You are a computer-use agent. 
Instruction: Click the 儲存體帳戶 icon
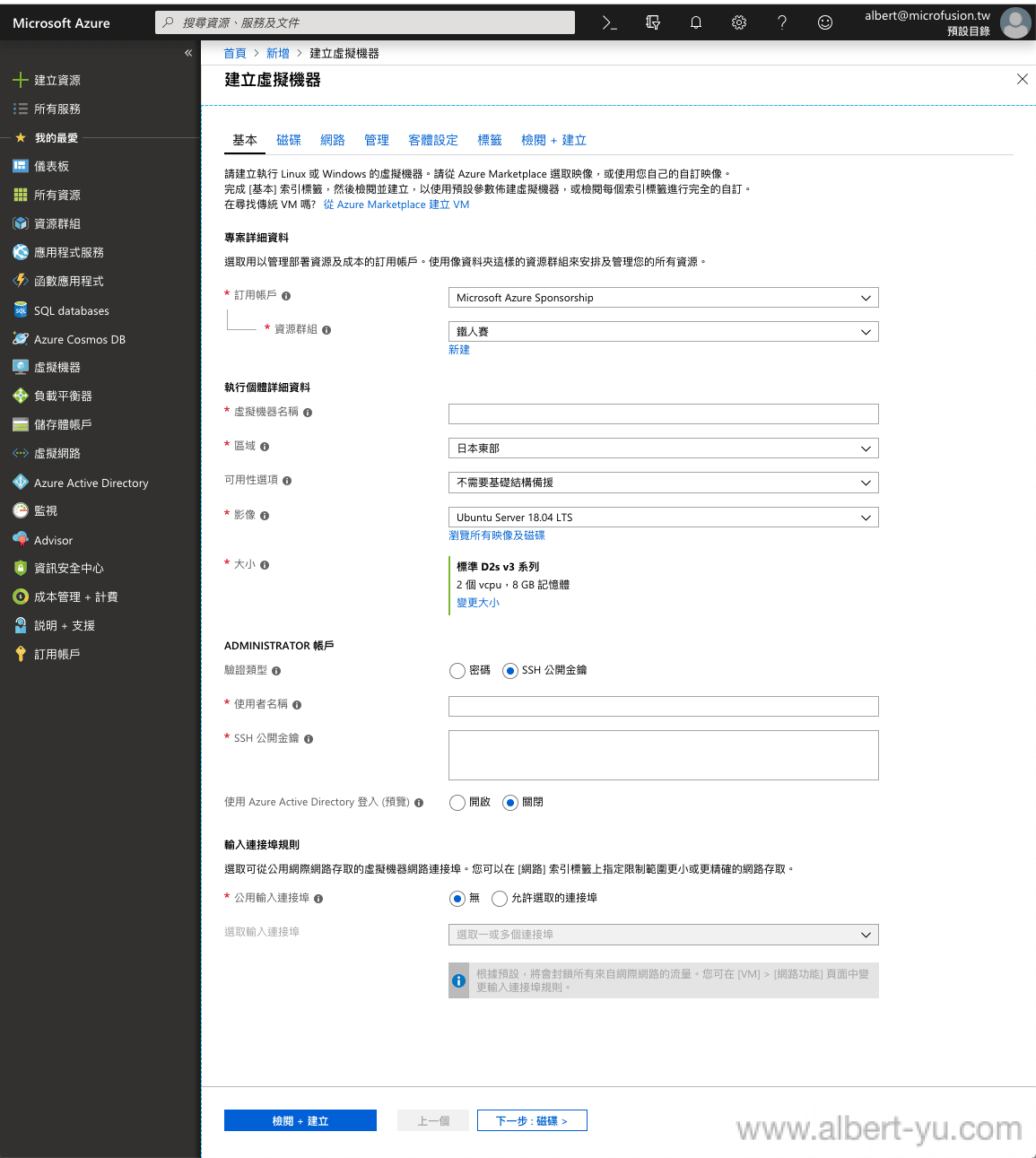(21, 424)
